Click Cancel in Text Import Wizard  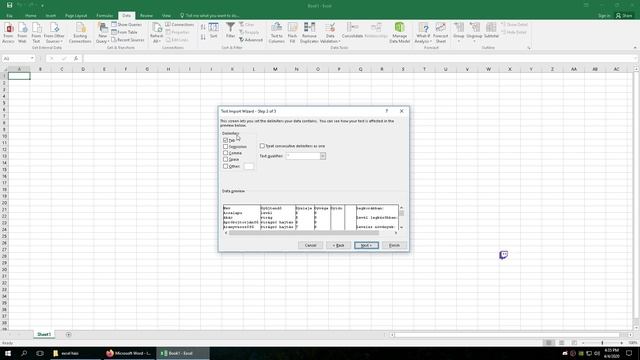coord(311,245)
